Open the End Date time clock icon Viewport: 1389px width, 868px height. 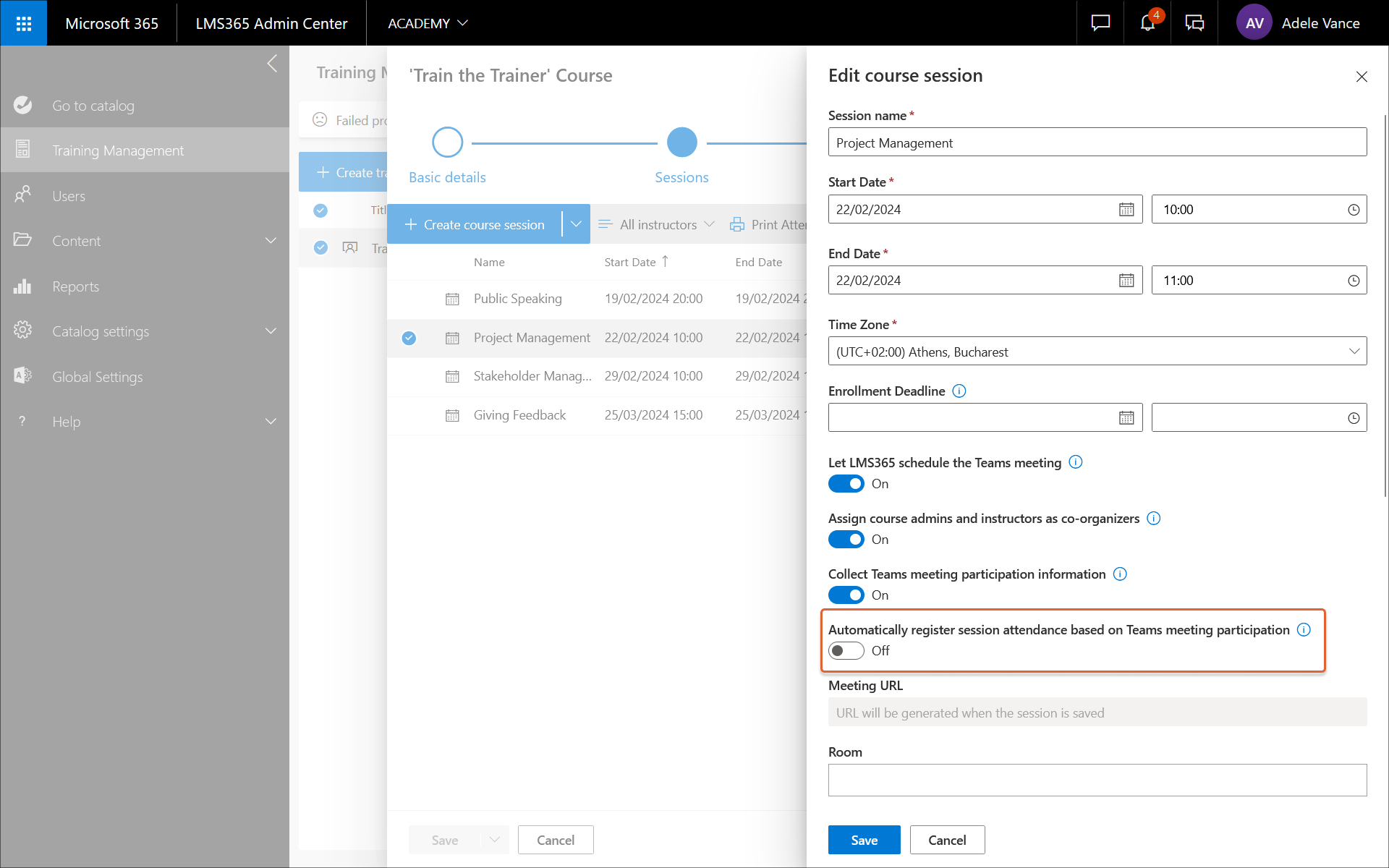(1353, 281)
